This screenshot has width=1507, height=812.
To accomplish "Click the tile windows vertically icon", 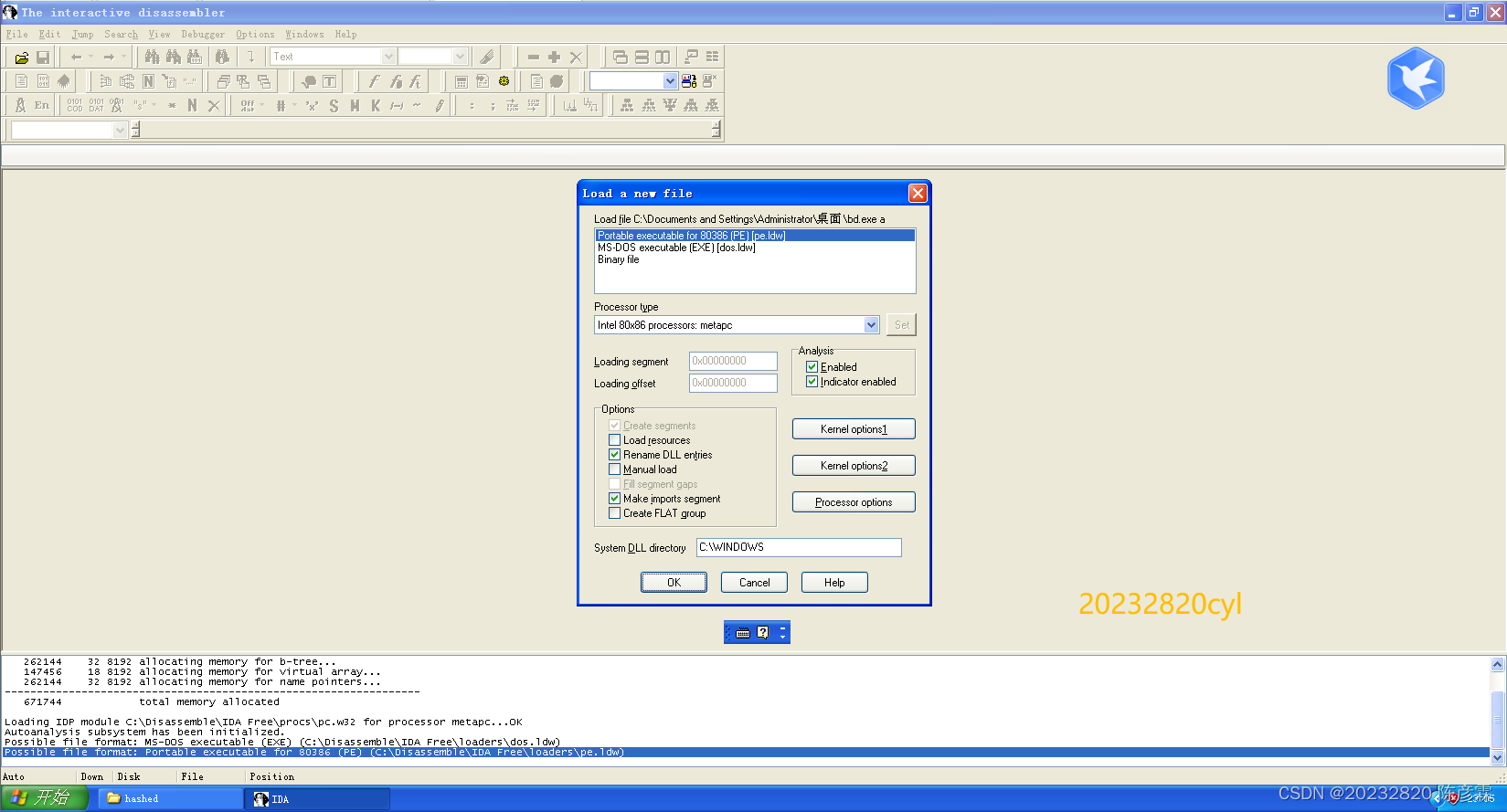I will click(x=663, y=57).
